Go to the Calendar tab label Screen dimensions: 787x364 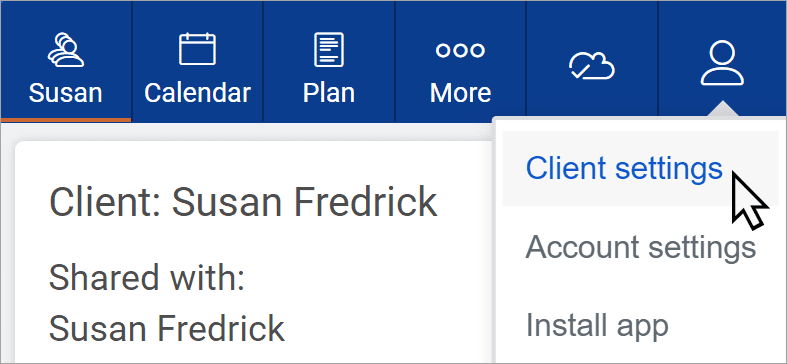click(197, 93)
